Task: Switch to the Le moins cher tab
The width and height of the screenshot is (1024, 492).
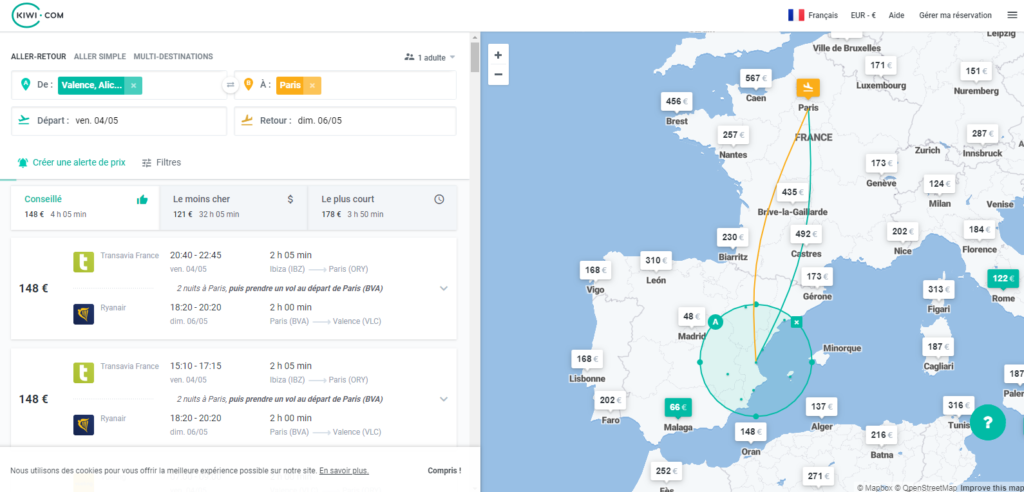Action: [233, 207]
